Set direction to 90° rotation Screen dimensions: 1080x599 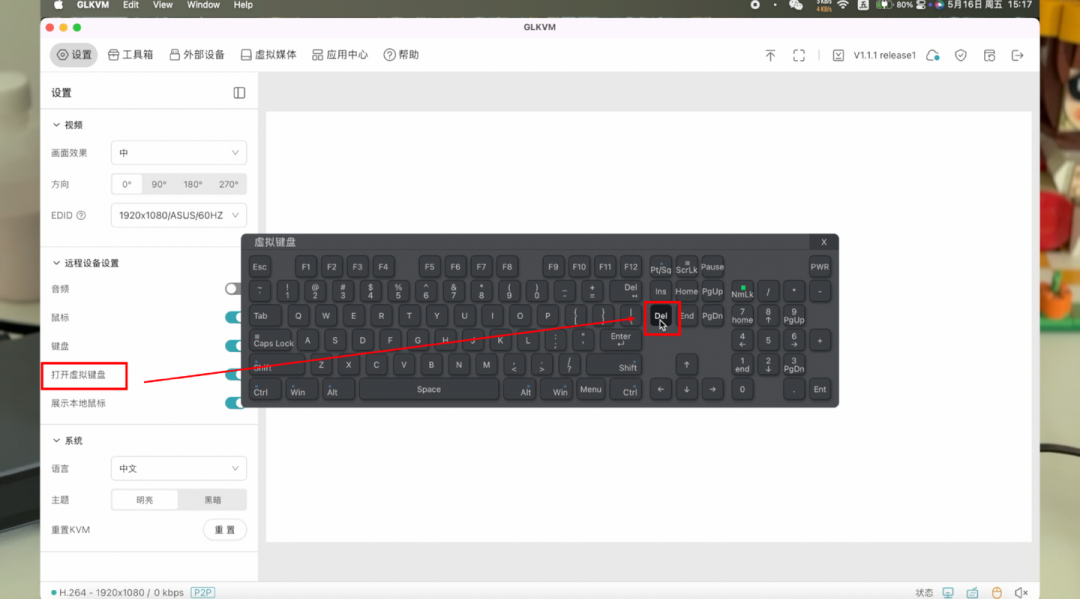(x=159, y=185)
